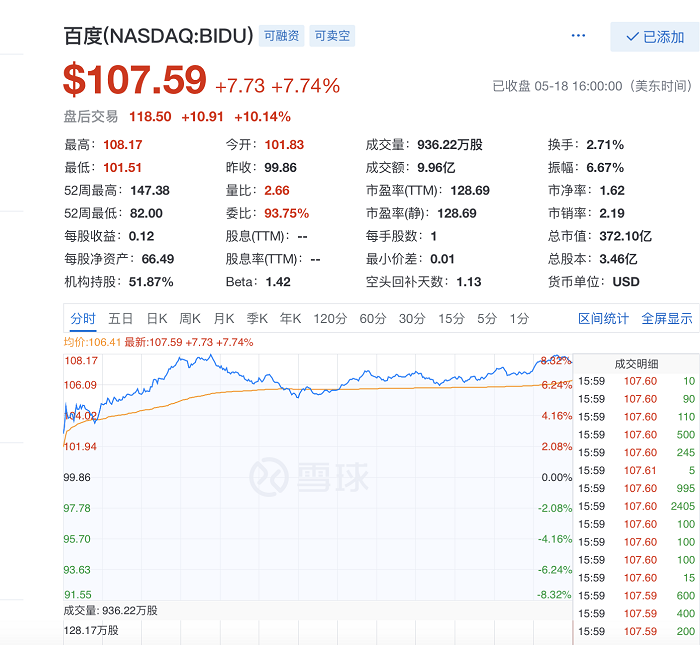Click the 今开 value 101.83
This screenshot has height=645, width=700.
pos(284,145)
